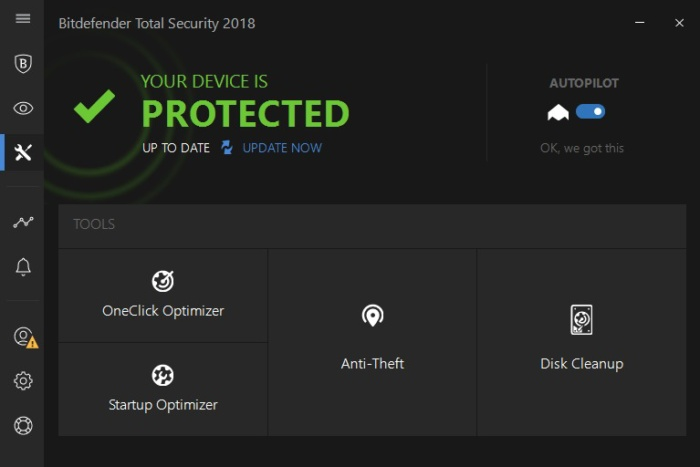Open the Activity graph icon
Screen dimensions: 700x467
coord(22,222)
